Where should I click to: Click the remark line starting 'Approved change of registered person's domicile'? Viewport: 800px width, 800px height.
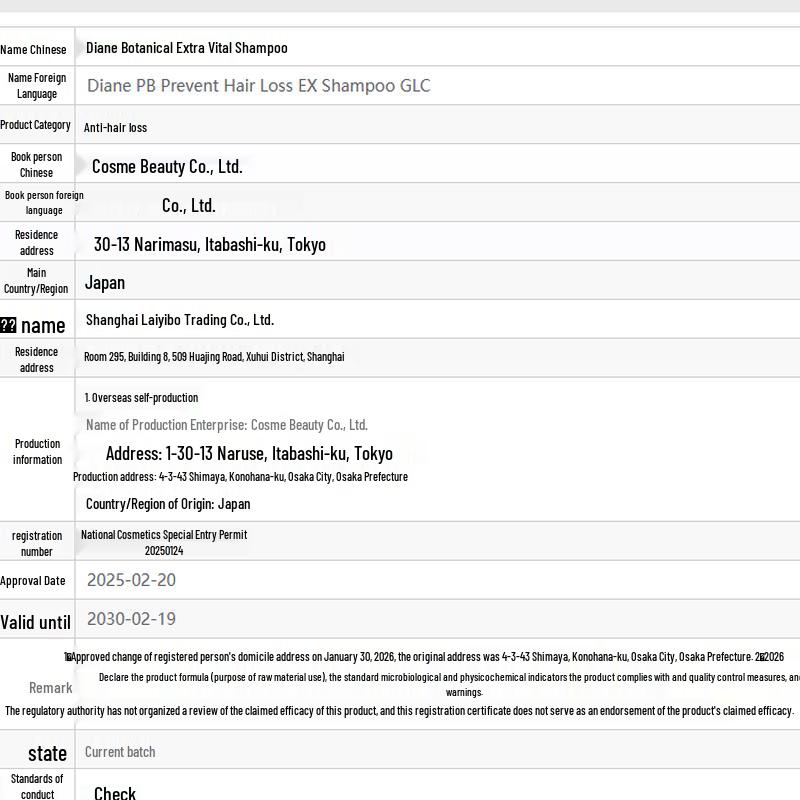pos(424,657)
